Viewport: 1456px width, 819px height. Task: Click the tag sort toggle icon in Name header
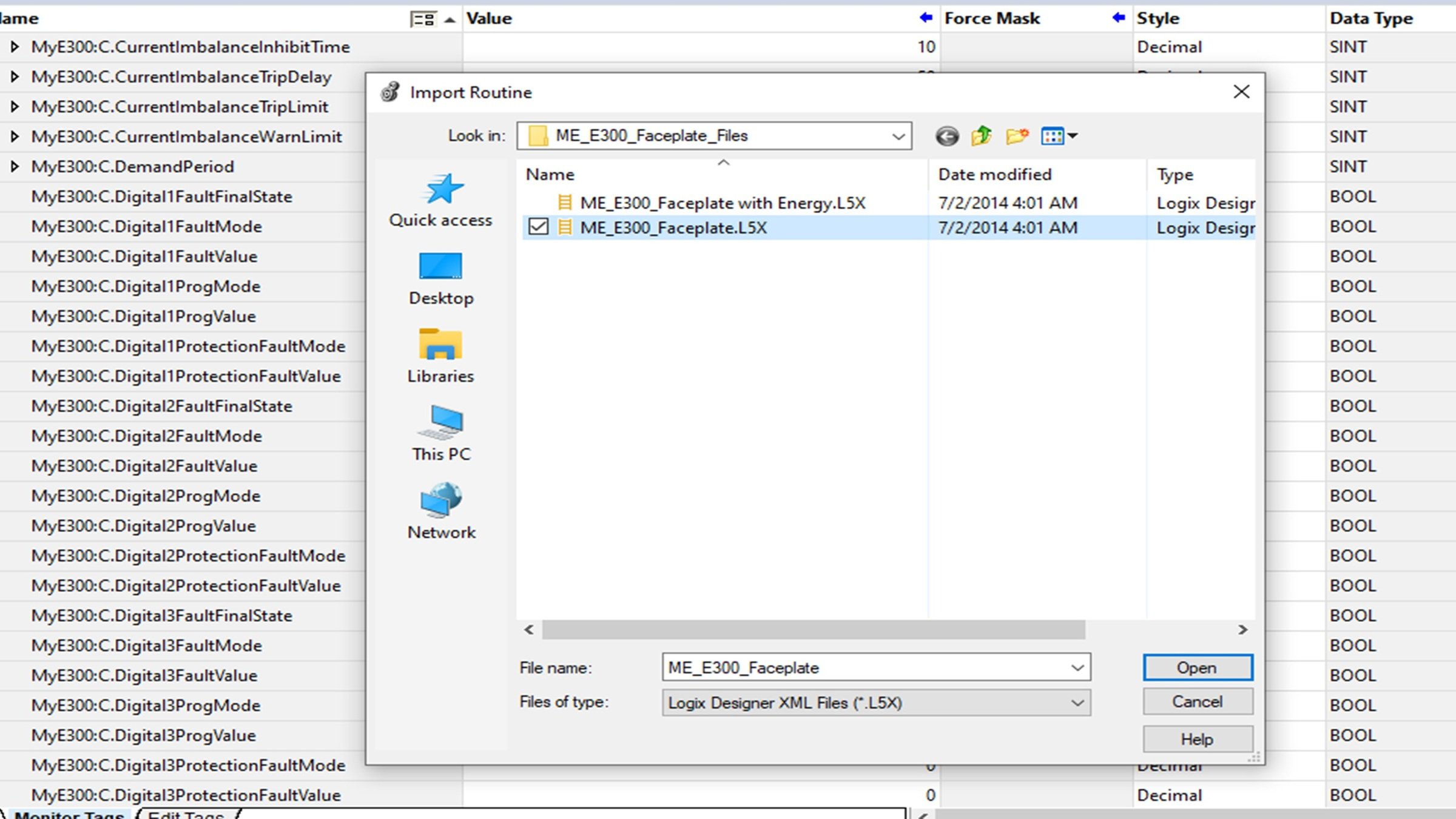(x=423, y=19)
